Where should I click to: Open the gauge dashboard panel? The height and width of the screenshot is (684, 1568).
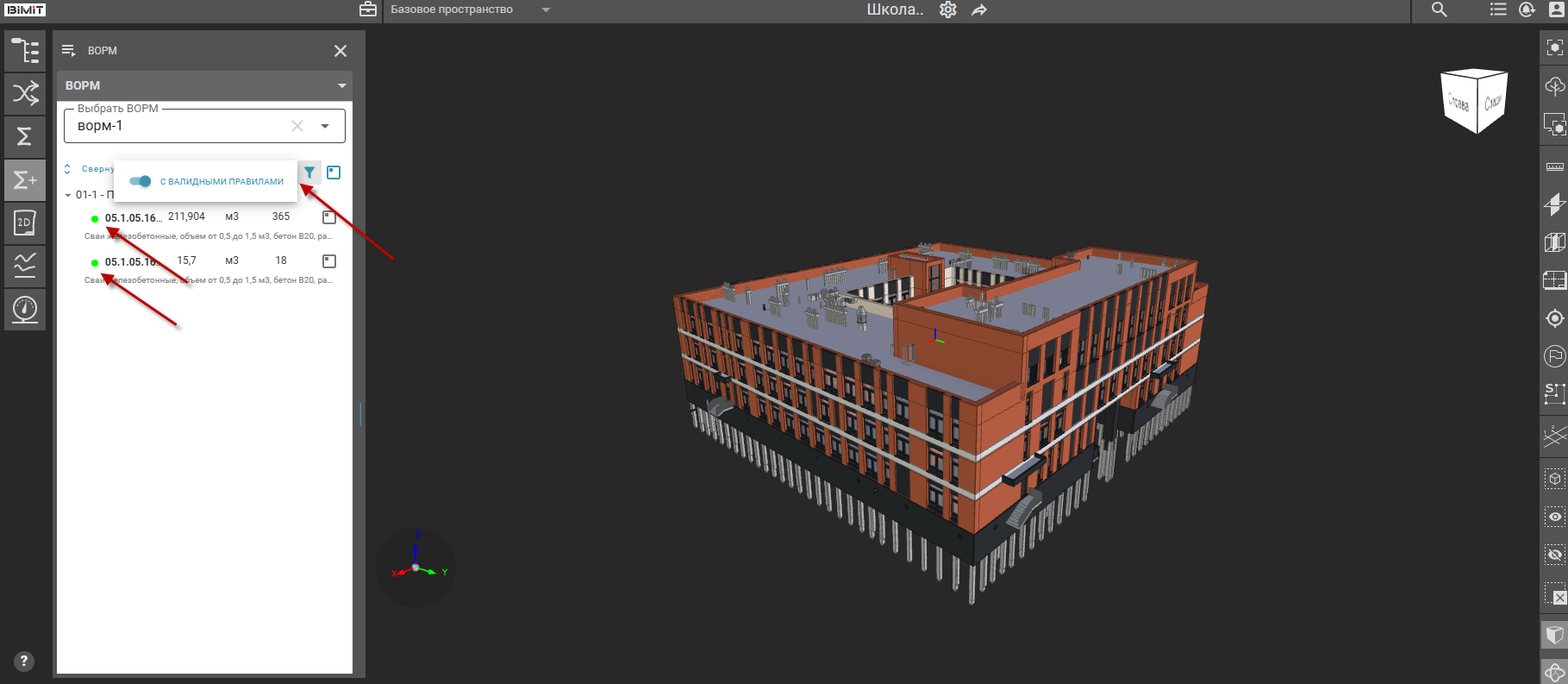tap(25, 309)
